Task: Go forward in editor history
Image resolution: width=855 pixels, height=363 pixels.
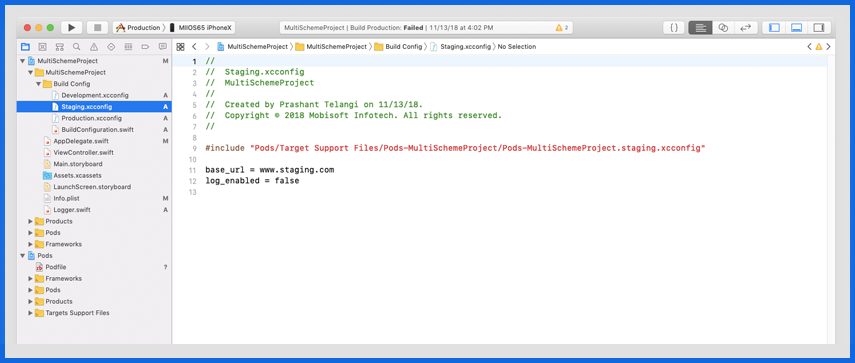Action: pos(207,47)
